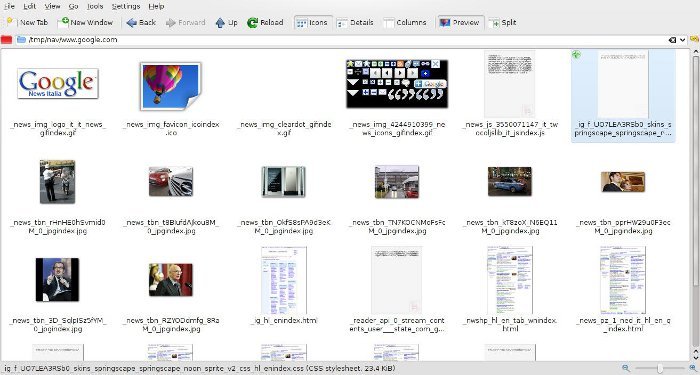The height and width of the screenshot is (375, 700).
Task: Select the _reader_api_0_stream_contents file icon
Action: tap(396, 280)
